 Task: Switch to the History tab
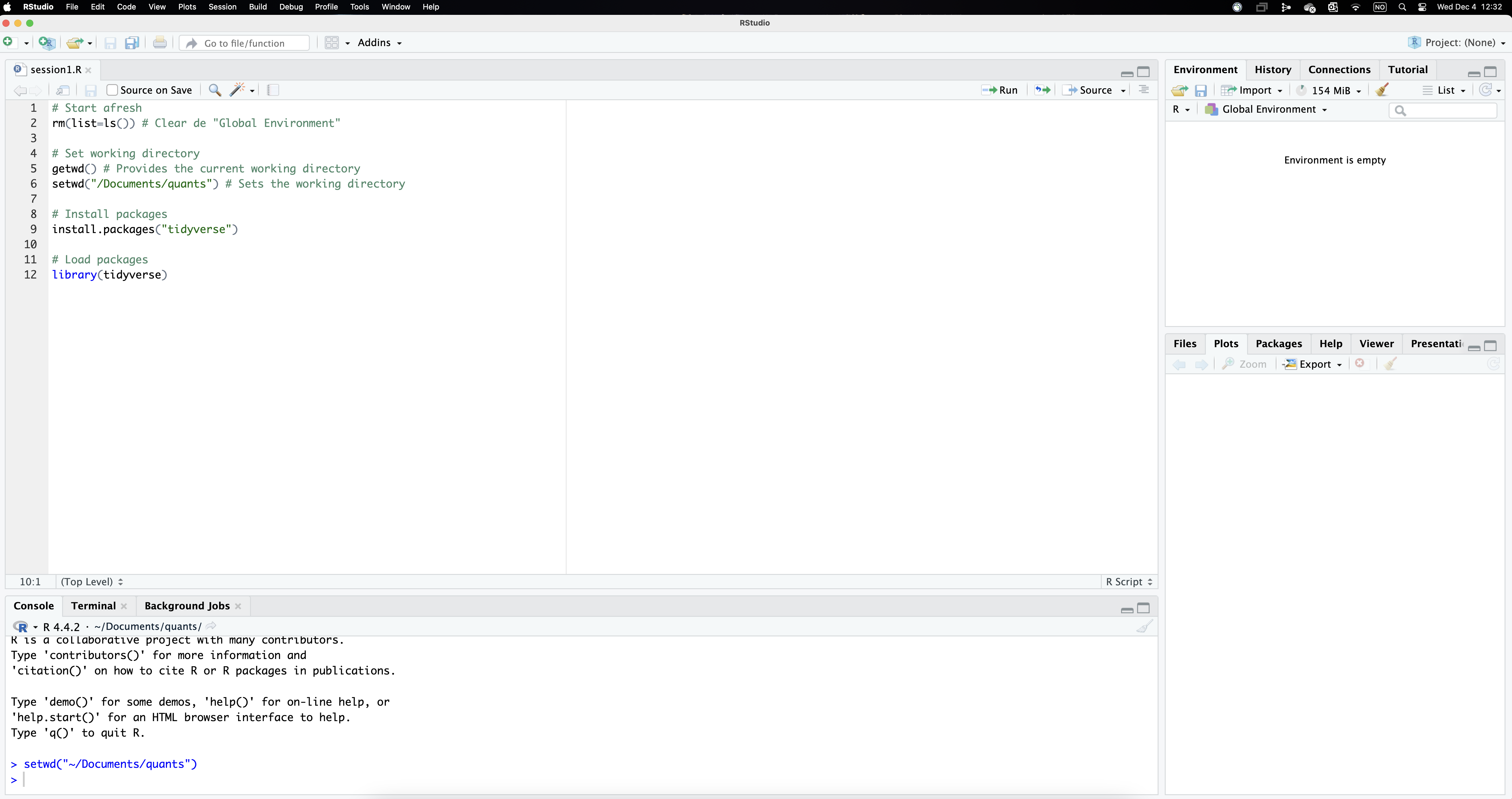(x=1272, y=69)
